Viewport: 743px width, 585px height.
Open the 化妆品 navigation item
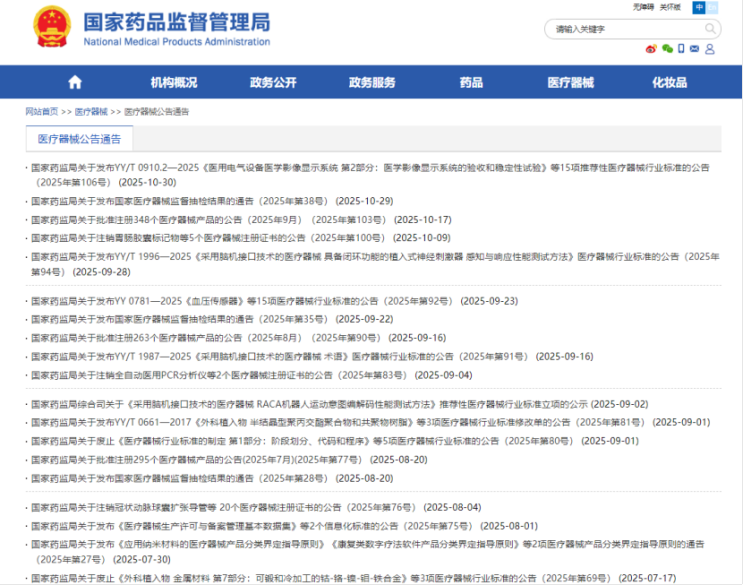[x=669, y=82]
